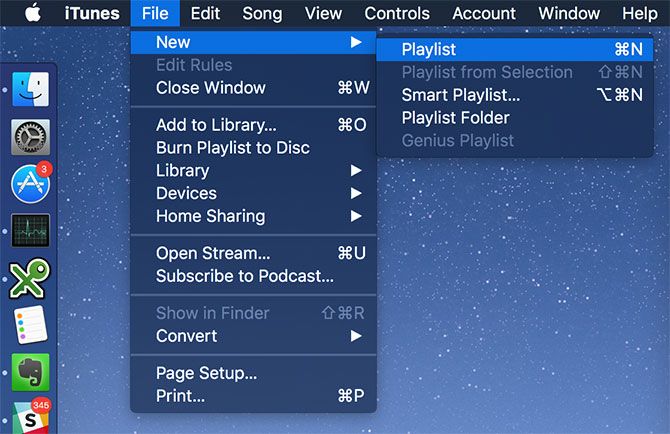This screenshot has height=434, width=670.
Task: Select Smart Playlist… menu item
Action: pyautogui.click(x=460, y=95)
